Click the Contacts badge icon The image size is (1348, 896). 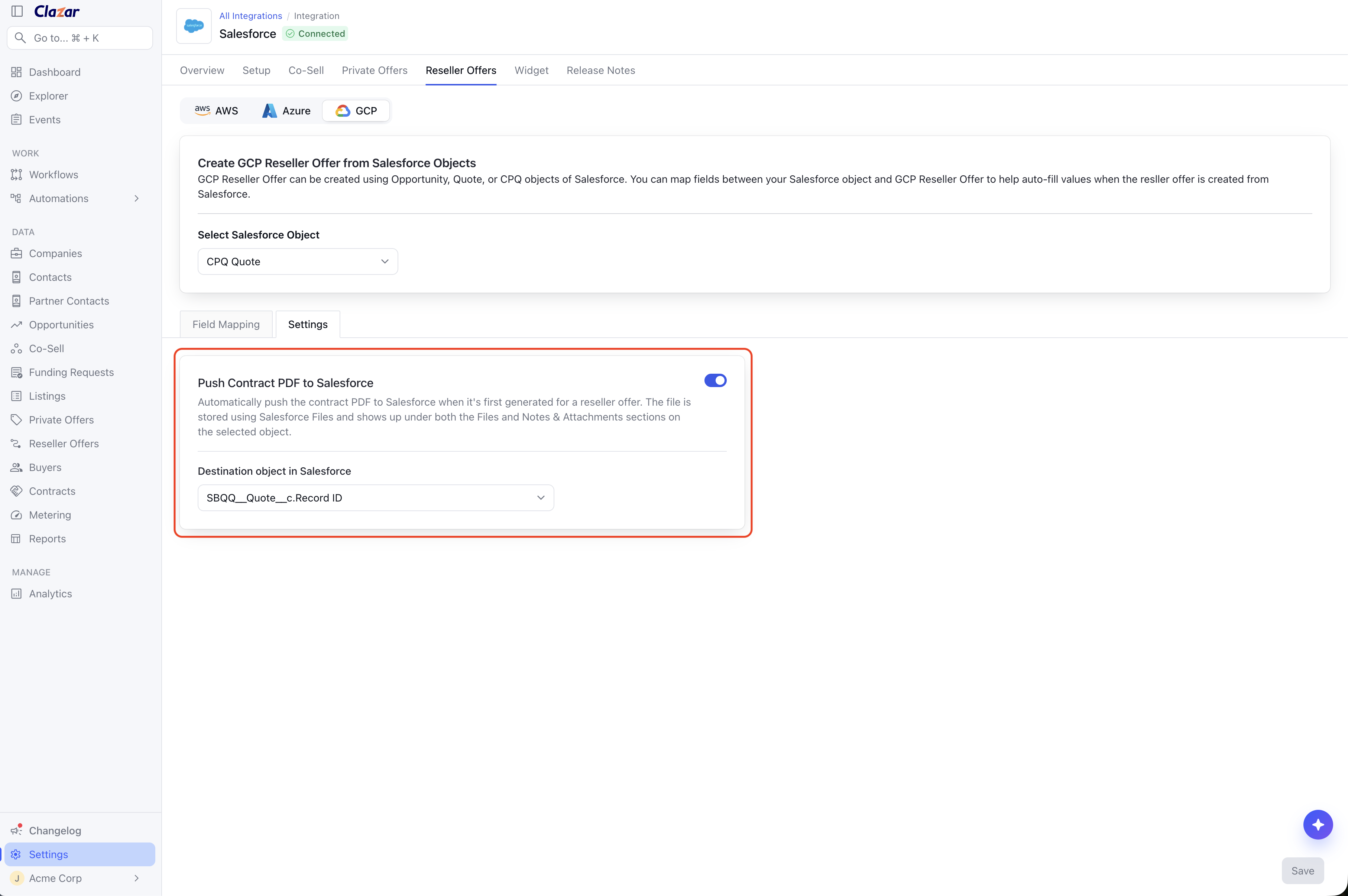17,277
